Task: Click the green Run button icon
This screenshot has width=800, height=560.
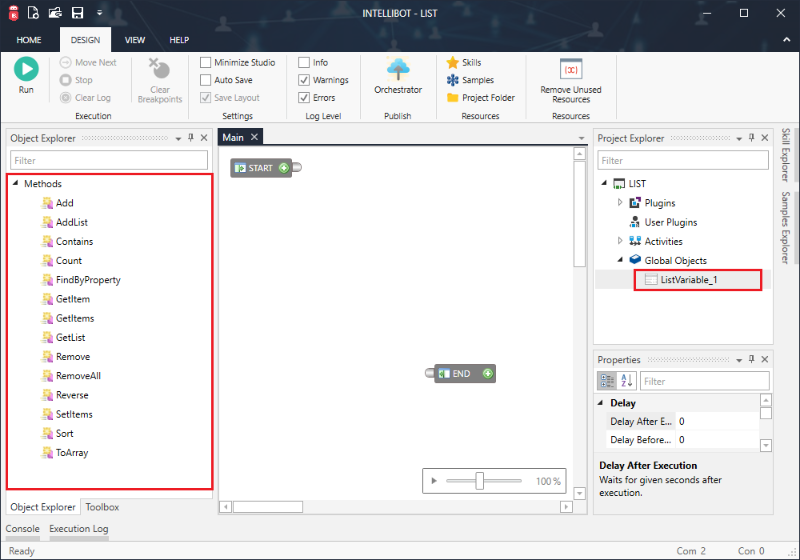Action: click(26, 69)
